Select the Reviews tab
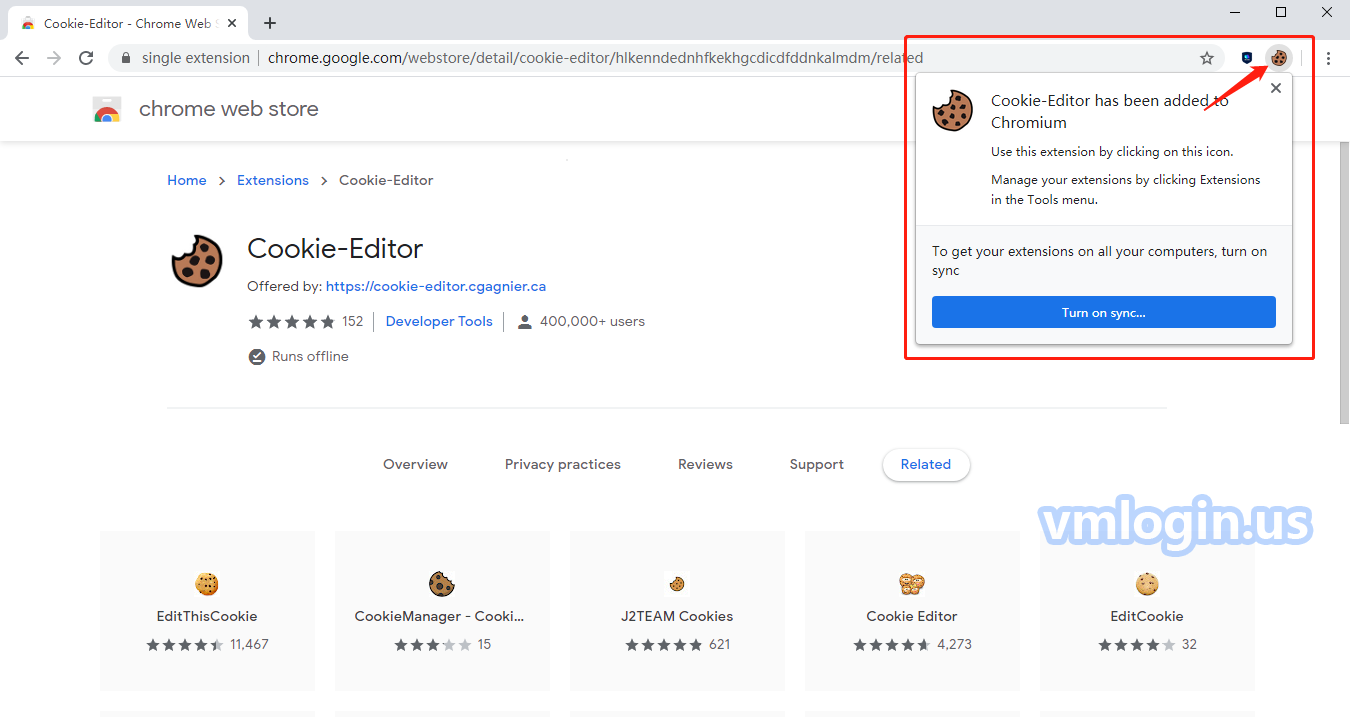Screen dimensions: 1350x717 click(705, 464)
